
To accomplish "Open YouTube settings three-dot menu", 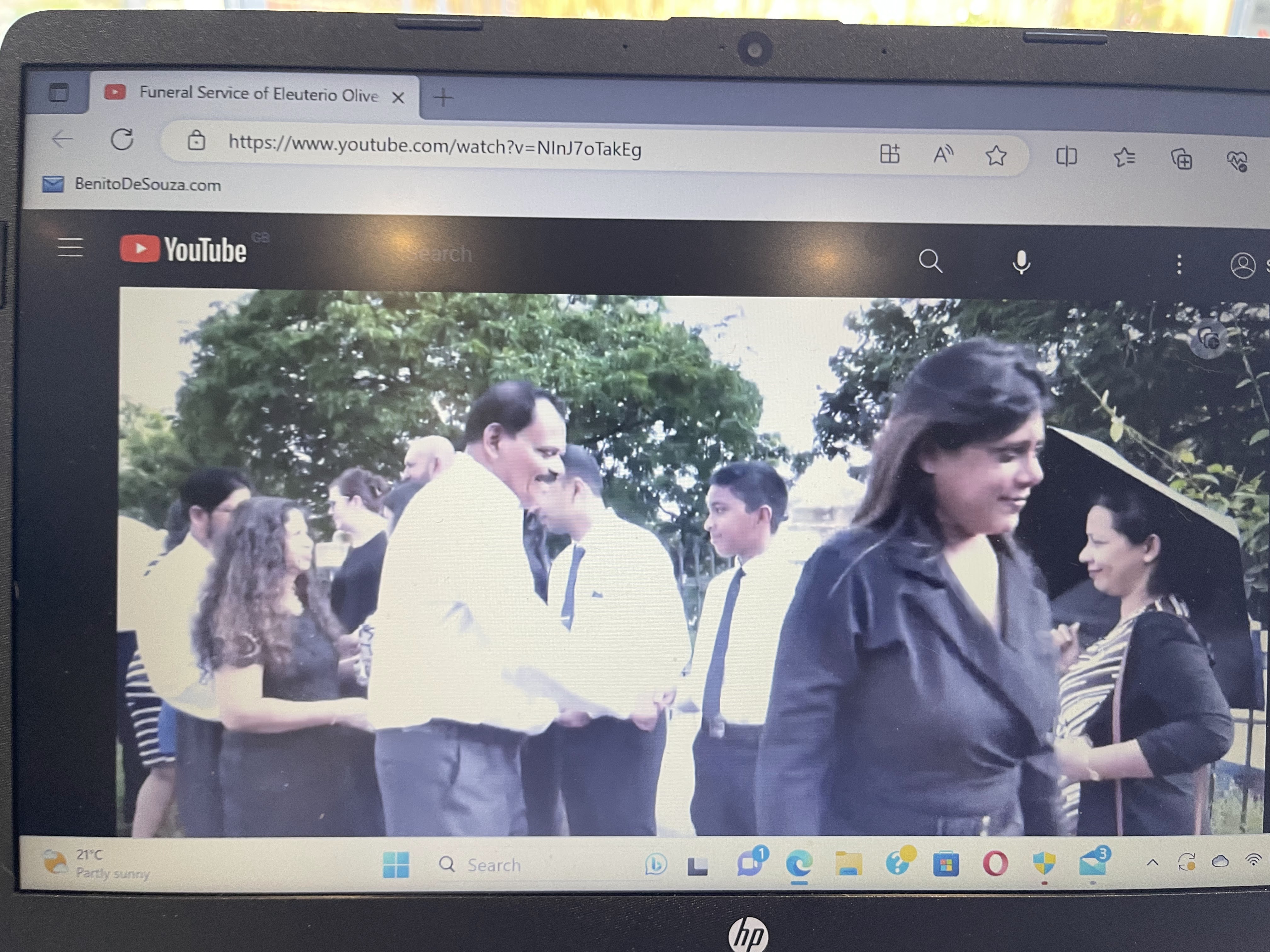I will 1179,264.
